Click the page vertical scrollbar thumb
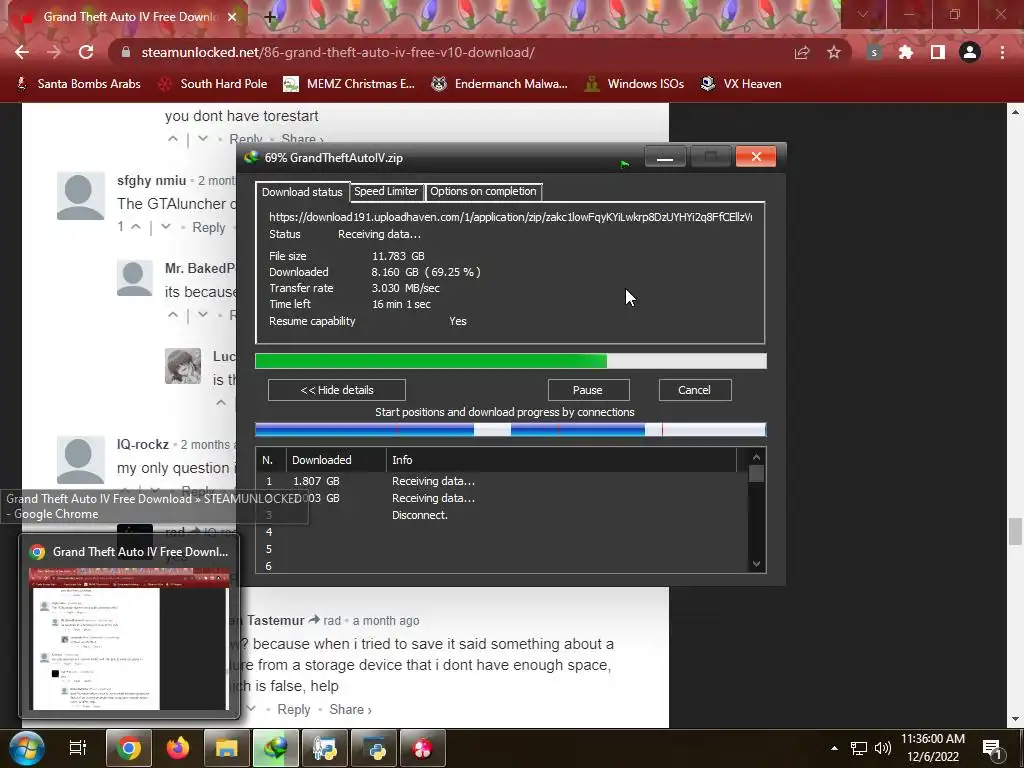Image resolution: width=1024 pixels, height=768 pixels. 1015,530
